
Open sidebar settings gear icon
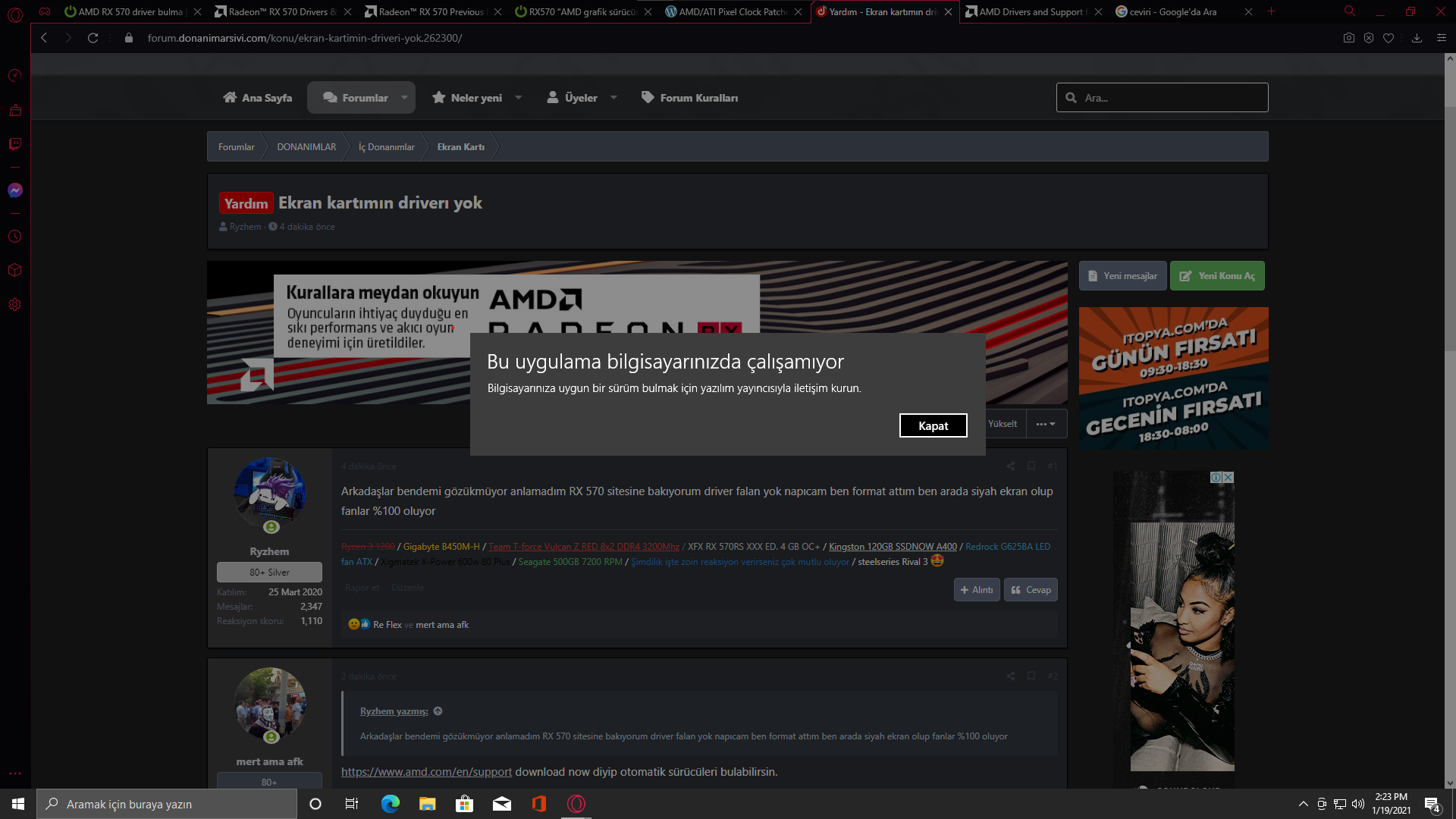pyautogui.click(x=14, y=305)
